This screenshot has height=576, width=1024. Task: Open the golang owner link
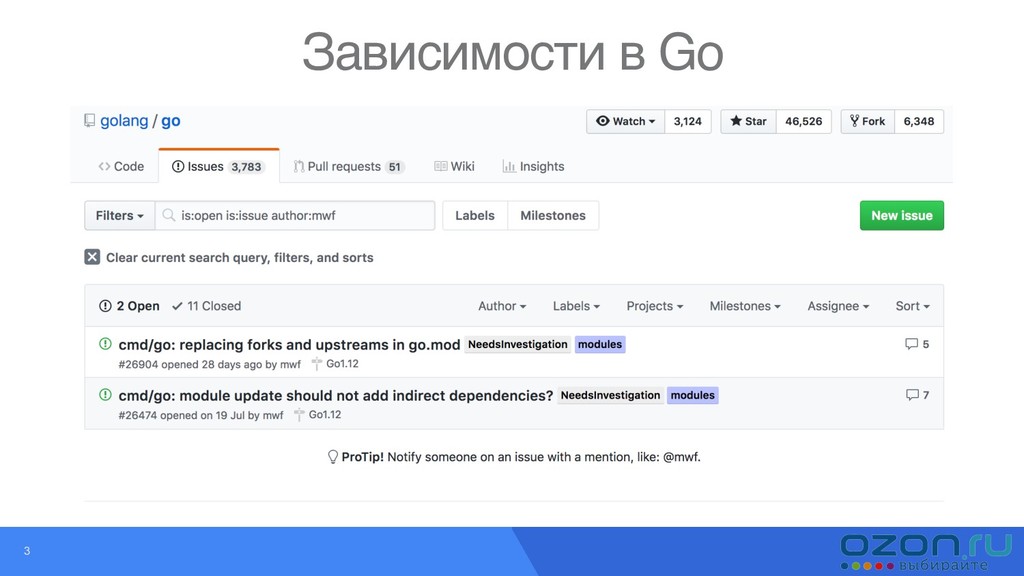coord(124,121)
